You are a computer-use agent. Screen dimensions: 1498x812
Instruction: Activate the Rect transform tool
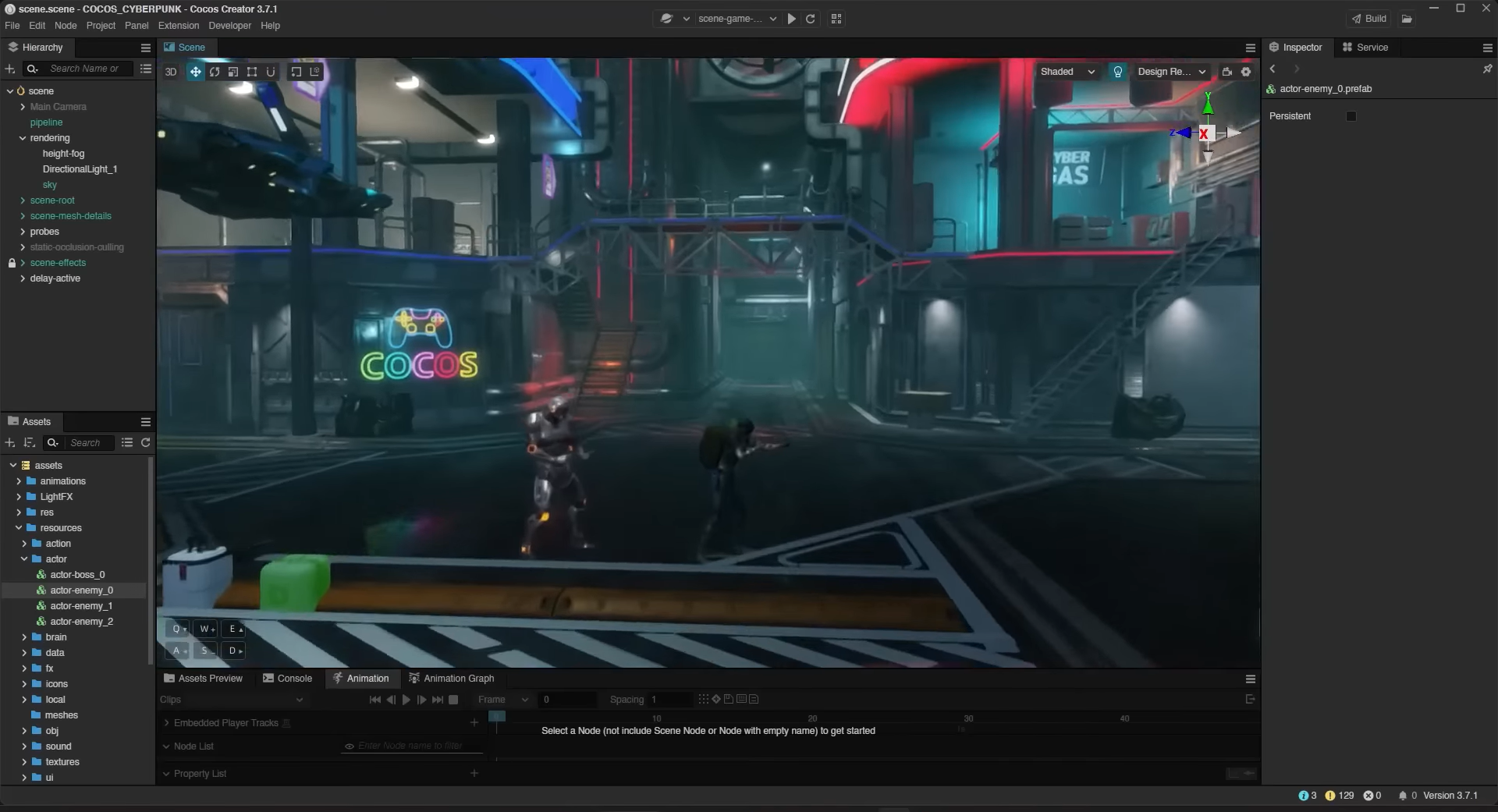pyautogui.click(x=252, y=72)
